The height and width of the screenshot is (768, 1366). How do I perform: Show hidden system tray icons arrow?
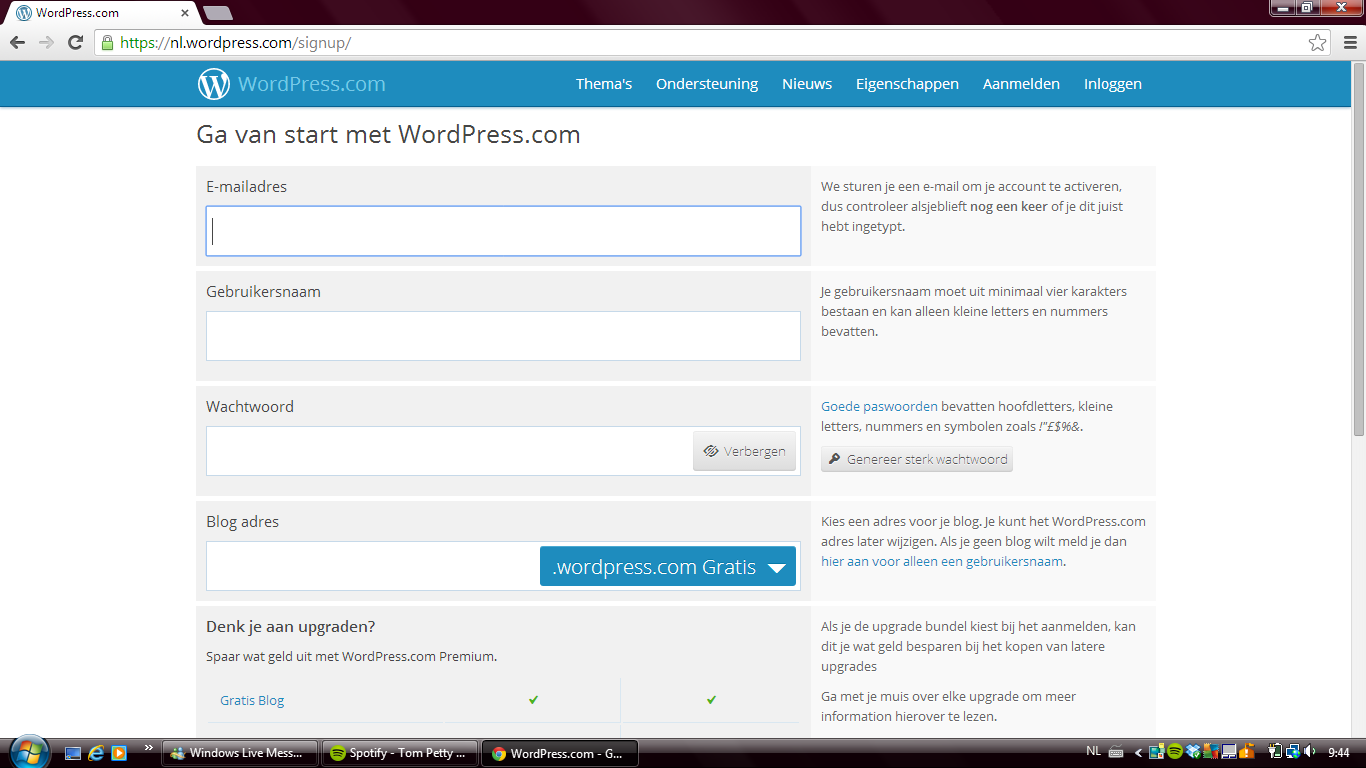[1138, 753]
